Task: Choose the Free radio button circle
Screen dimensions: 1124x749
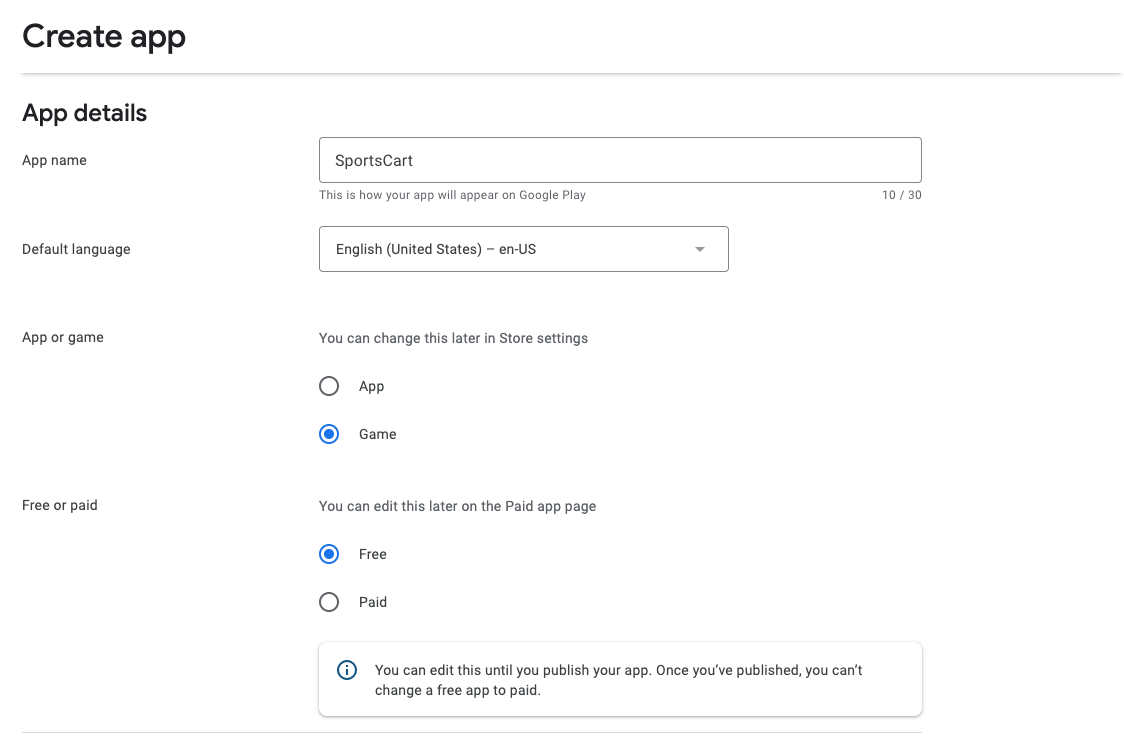Action: tap(329, 554)
